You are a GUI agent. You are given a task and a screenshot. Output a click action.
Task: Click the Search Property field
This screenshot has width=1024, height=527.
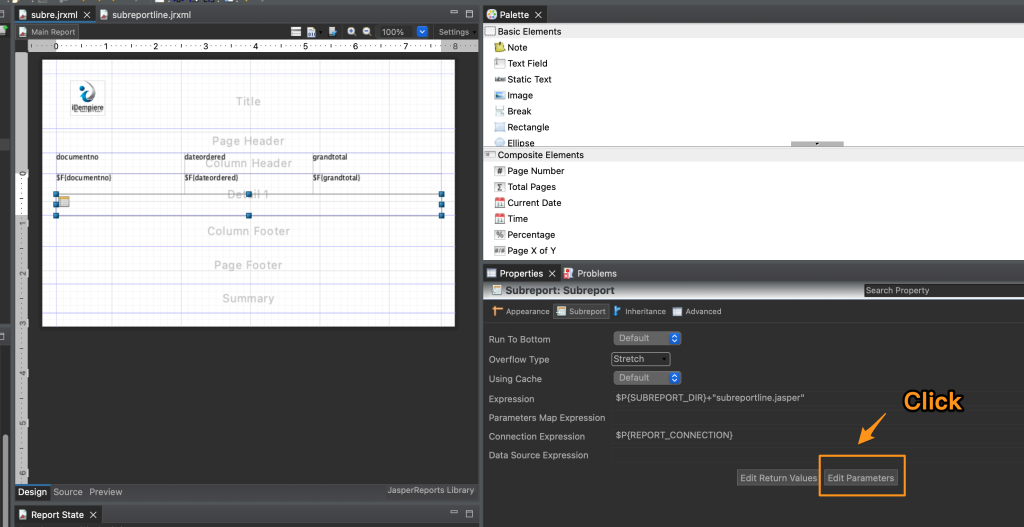(944, 291)
